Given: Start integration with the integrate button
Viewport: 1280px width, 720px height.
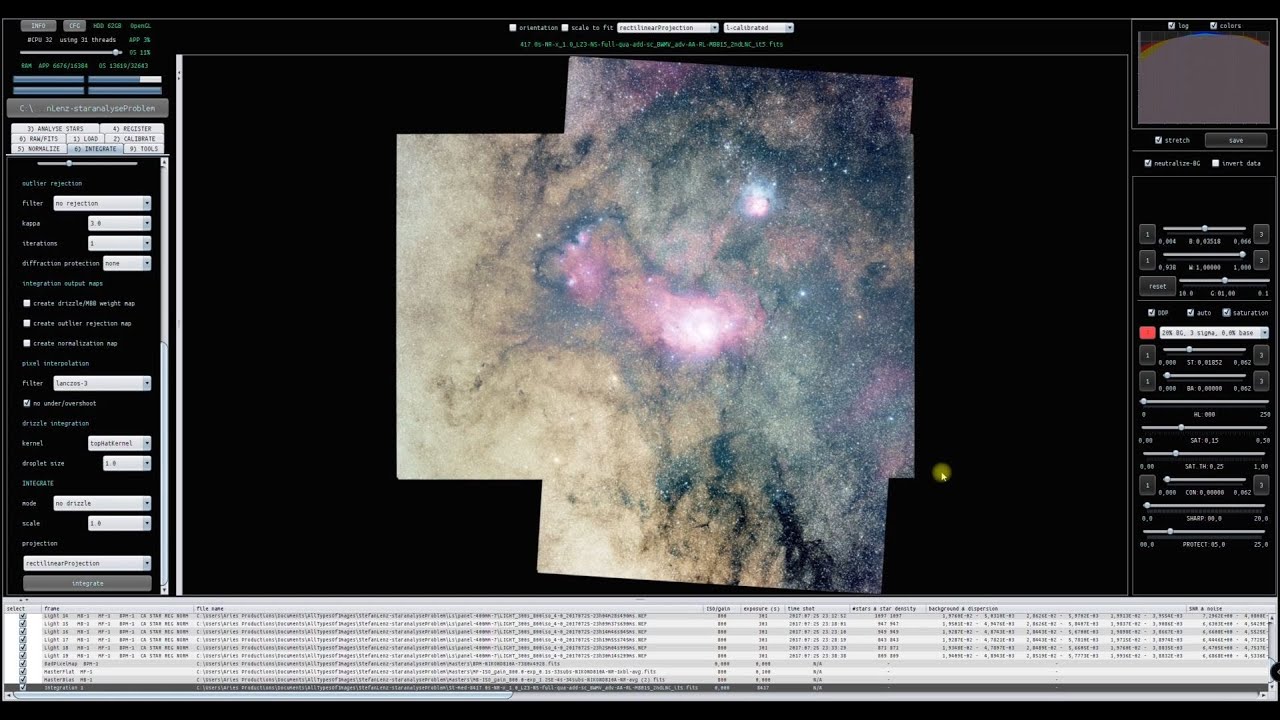Looking at the screenshot, I should point(87,583).
